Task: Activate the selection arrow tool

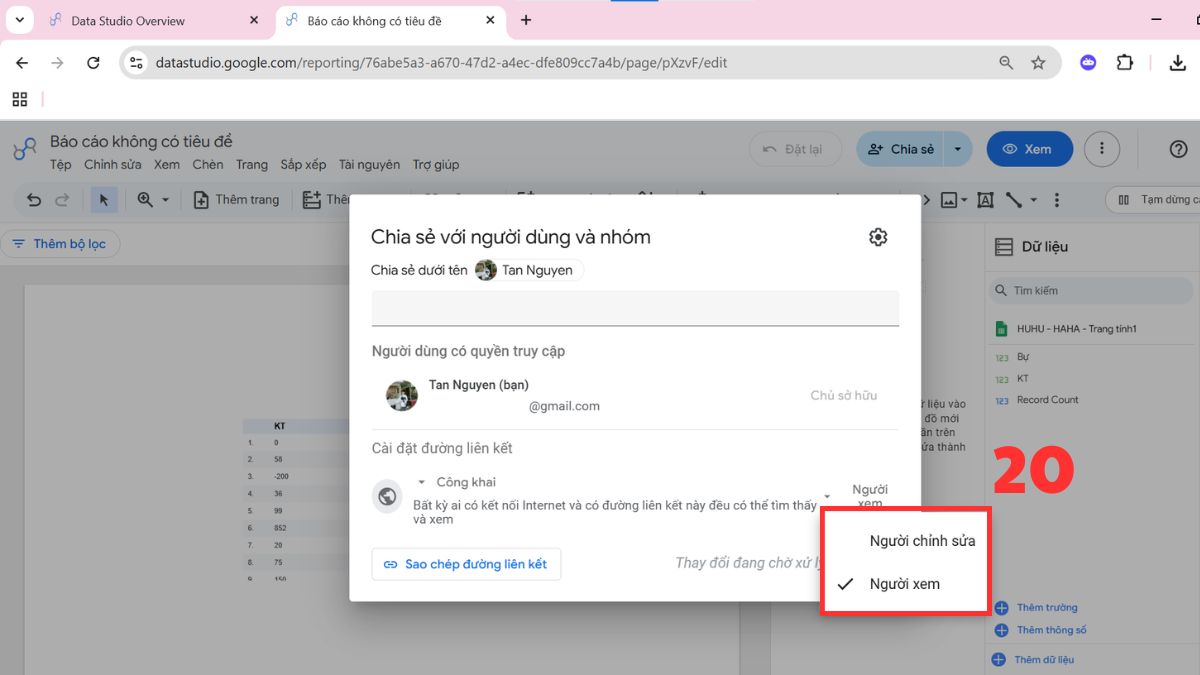Action: click(x=103, y=200)
